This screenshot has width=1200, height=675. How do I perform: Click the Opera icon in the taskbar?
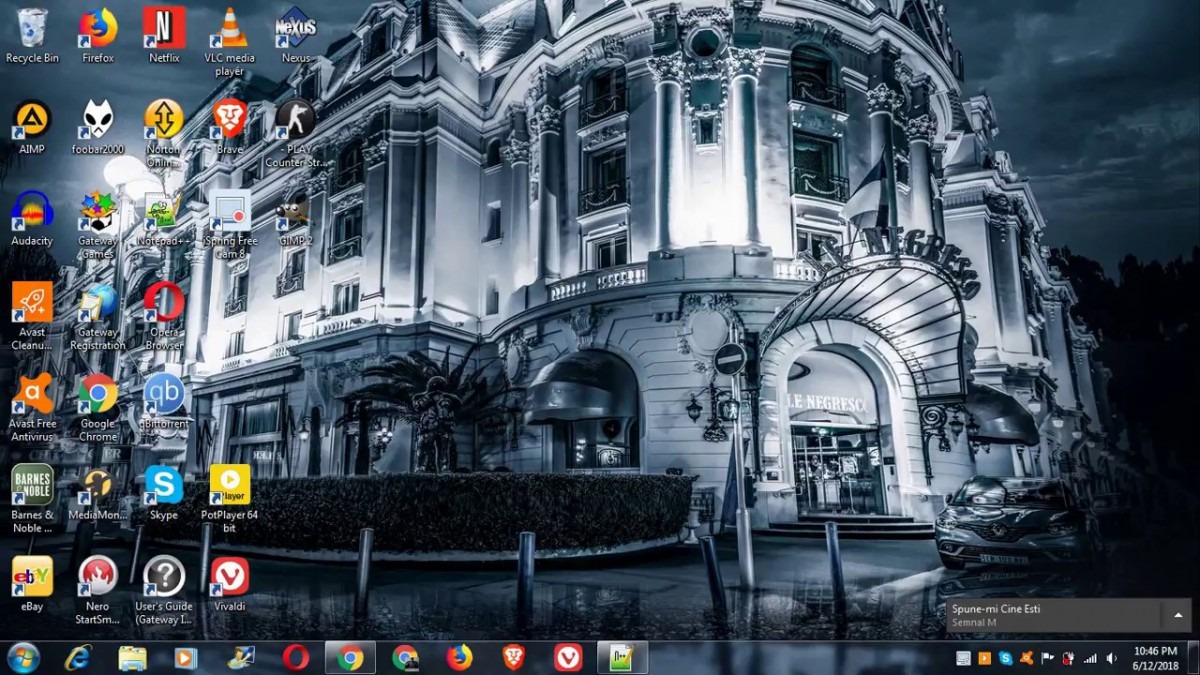(x=295, y=657)
